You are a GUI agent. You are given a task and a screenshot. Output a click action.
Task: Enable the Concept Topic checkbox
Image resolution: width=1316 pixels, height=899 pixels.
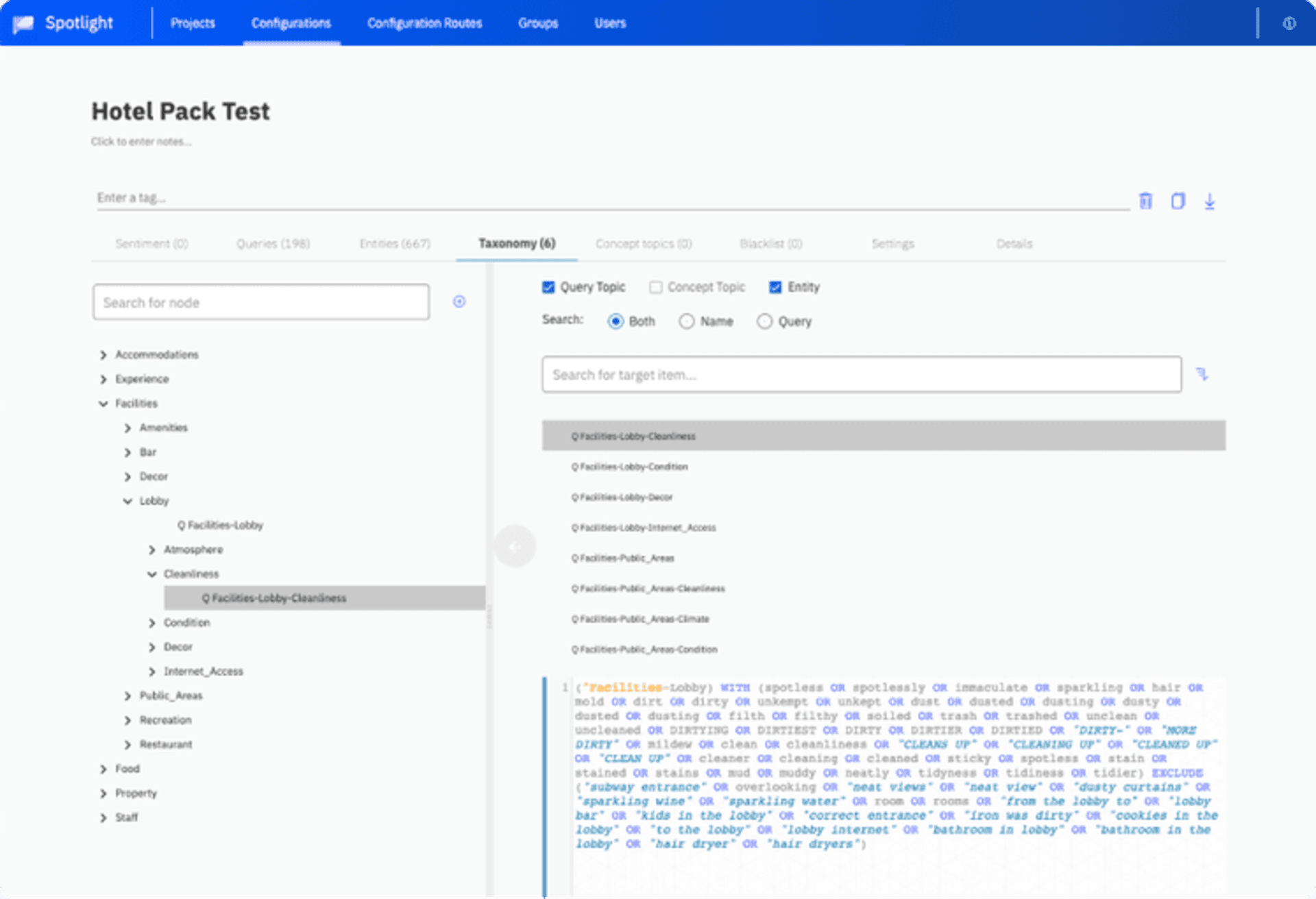point(655,287)
